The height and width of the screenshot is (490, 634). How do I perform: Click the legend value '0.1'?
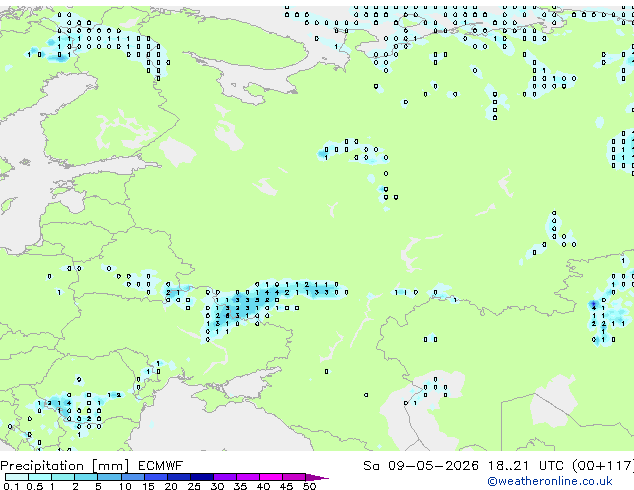11,486
